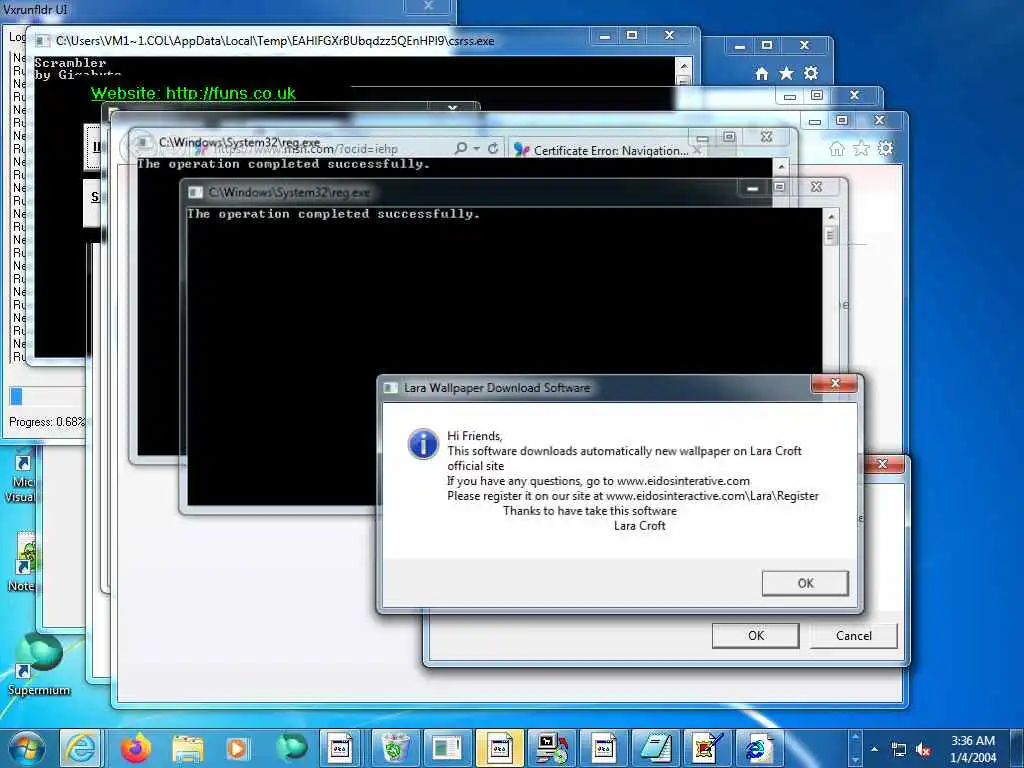
Task: Expand the address bar dropdown arrow
Action: click(x=477, y=149)
